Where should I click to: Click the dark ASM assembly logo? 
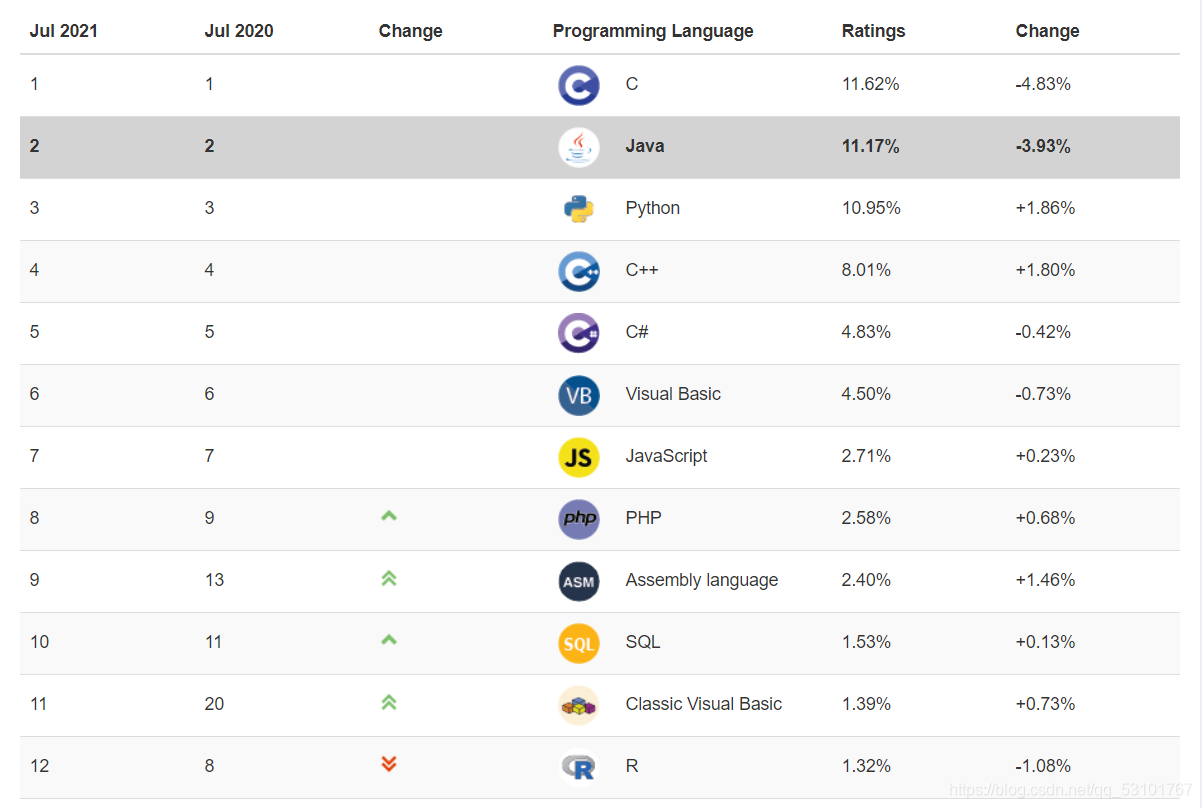[579, 581]
